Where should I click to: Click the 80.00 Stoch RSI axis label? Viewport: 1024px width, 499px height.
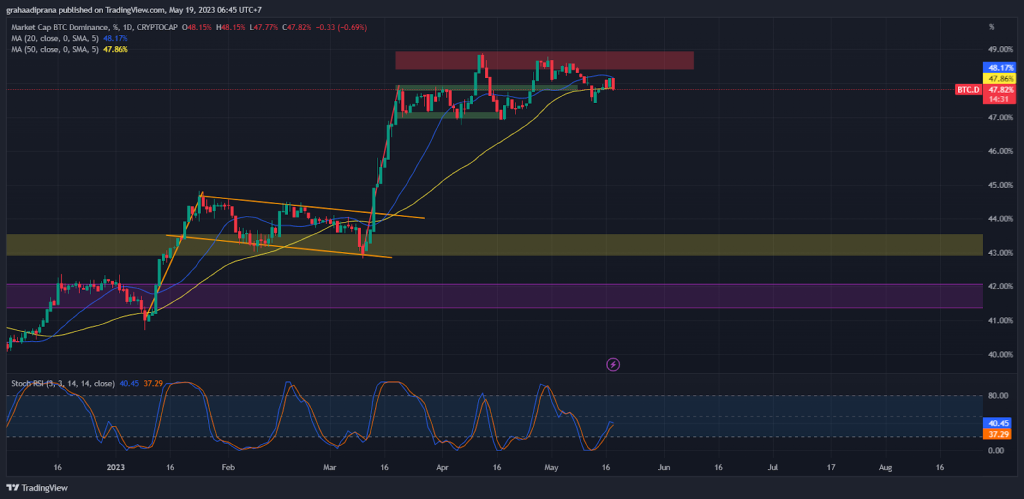click(x=997, y=395)
